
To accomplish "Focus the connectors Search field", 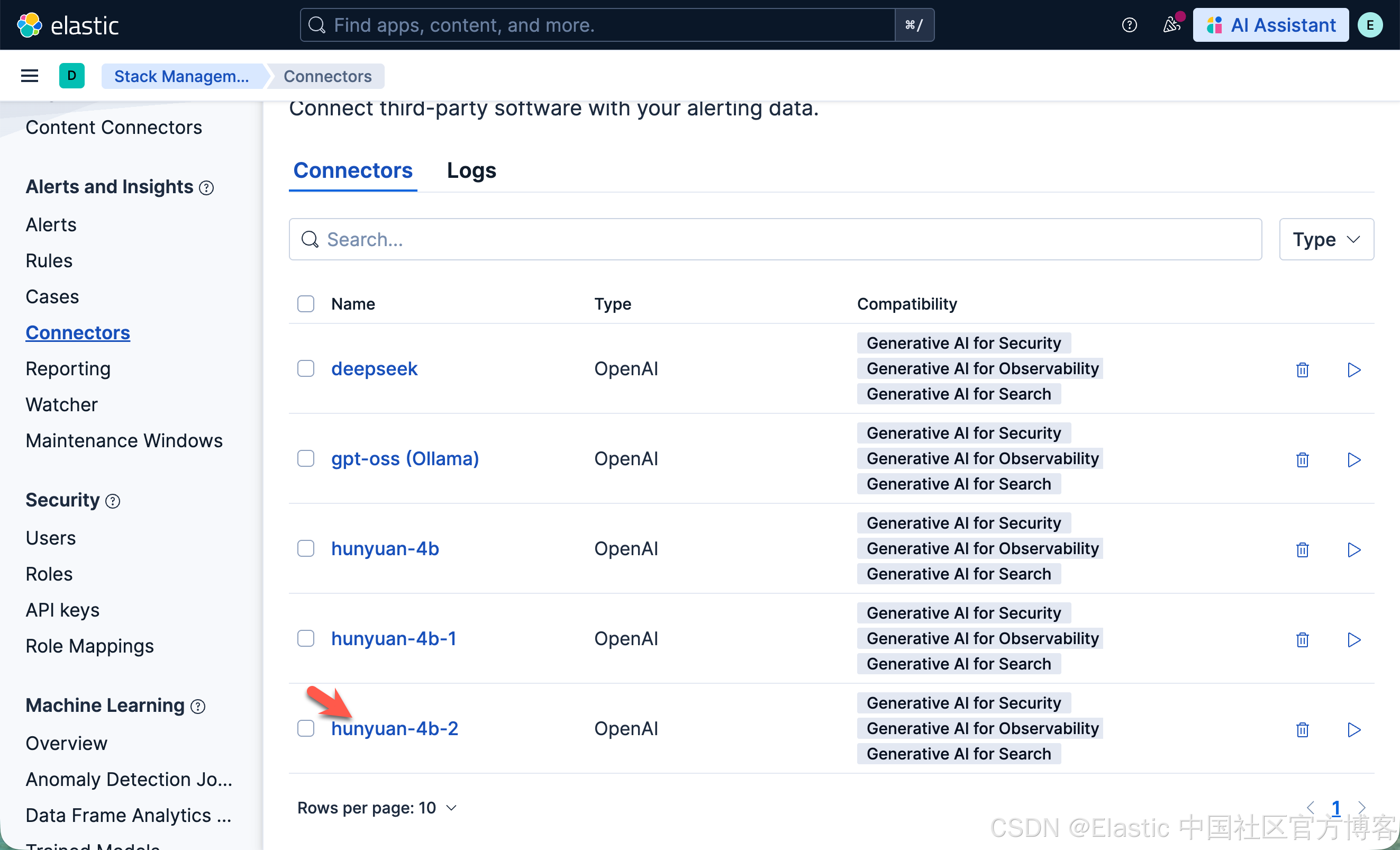I will [775, 239].
